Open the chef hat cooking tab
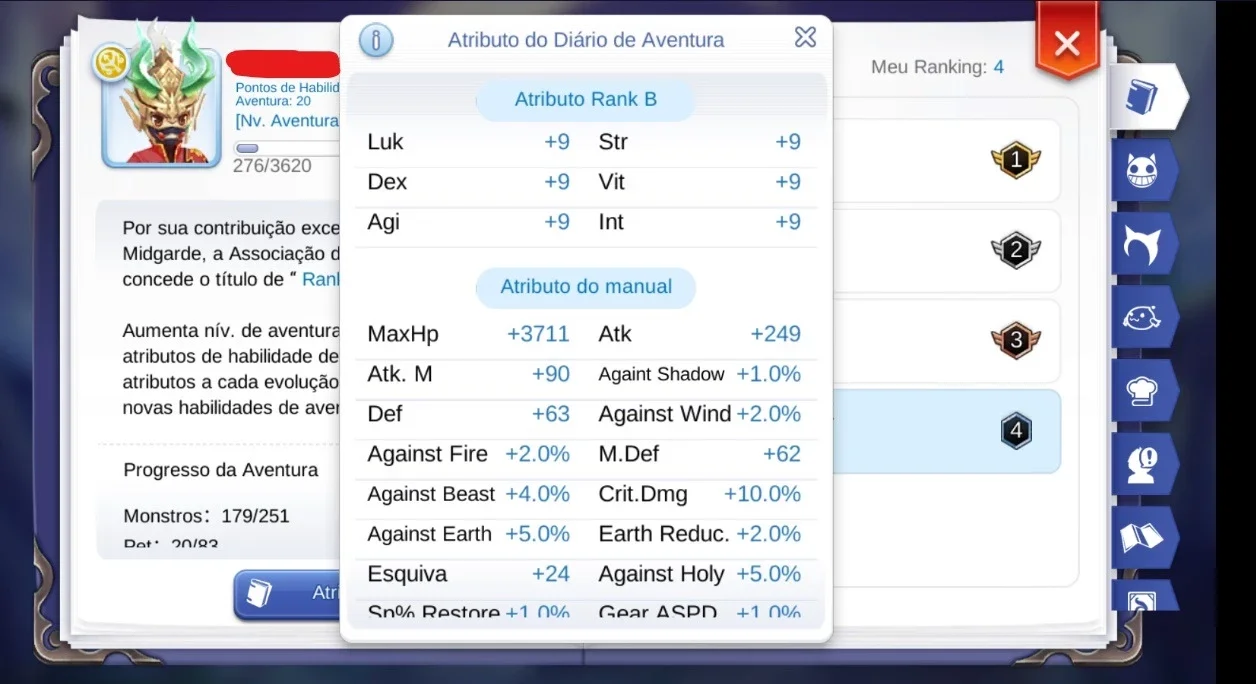Image resolution: width=1256 pixels, height=684 pixels. [1144, 391]
